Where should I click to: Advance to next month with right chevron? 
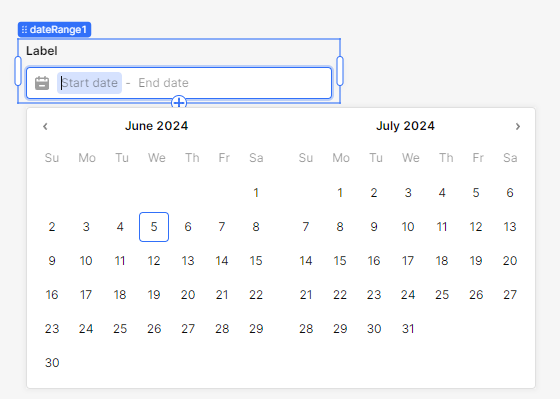coord(518,126)
